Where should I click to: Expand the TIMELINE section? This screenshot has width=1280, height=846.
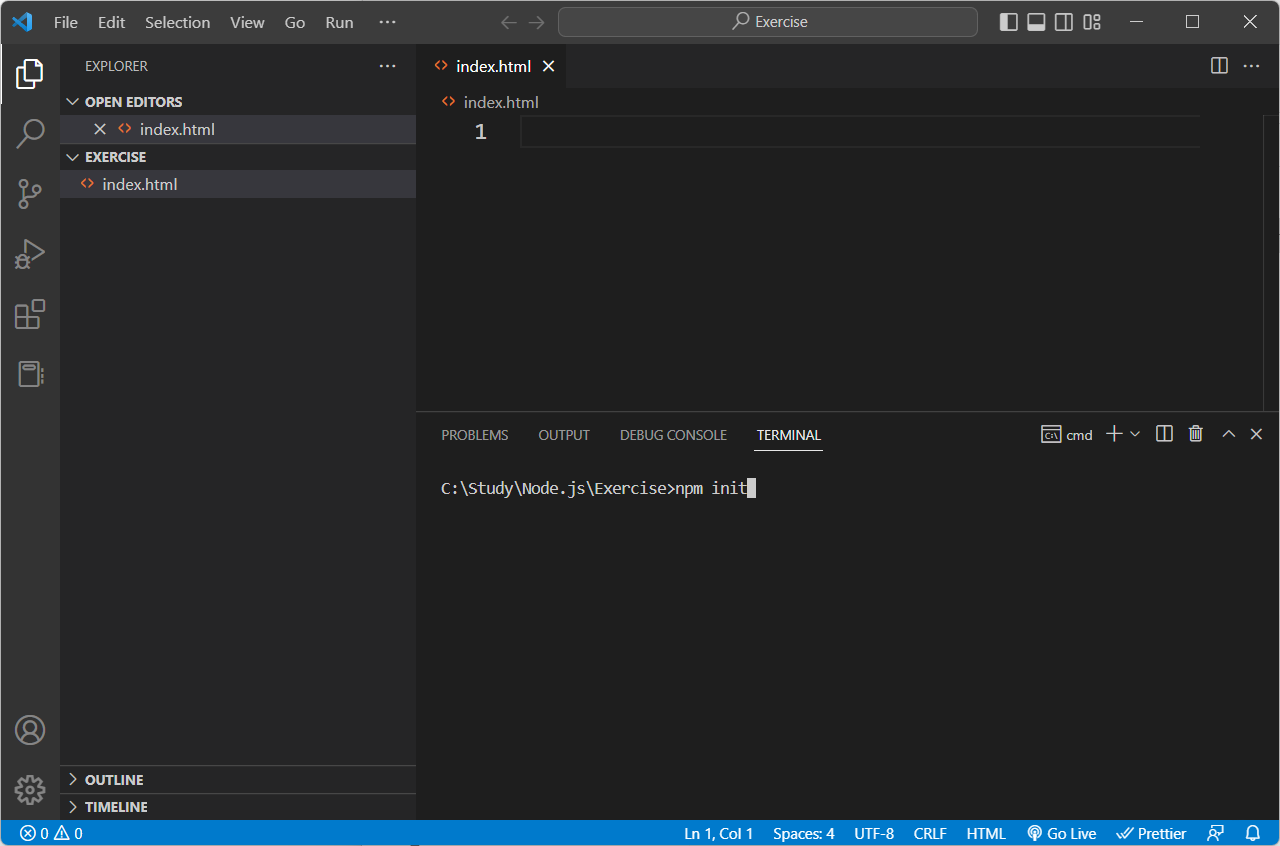tap(238, 807)
